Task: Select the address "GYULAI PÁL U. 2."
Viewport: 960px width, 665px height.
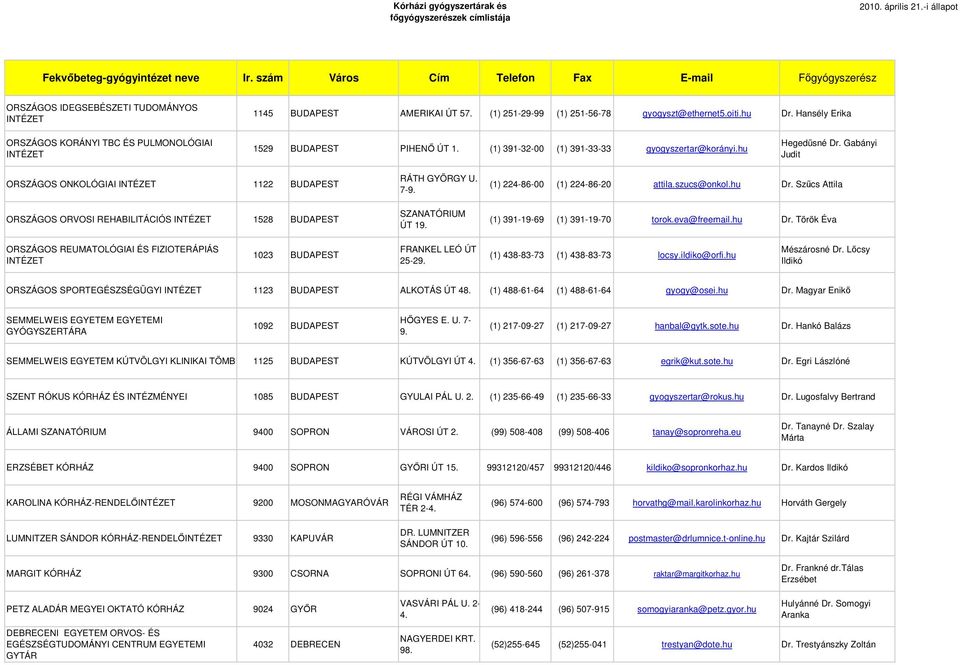Action: tap(437, 397)
